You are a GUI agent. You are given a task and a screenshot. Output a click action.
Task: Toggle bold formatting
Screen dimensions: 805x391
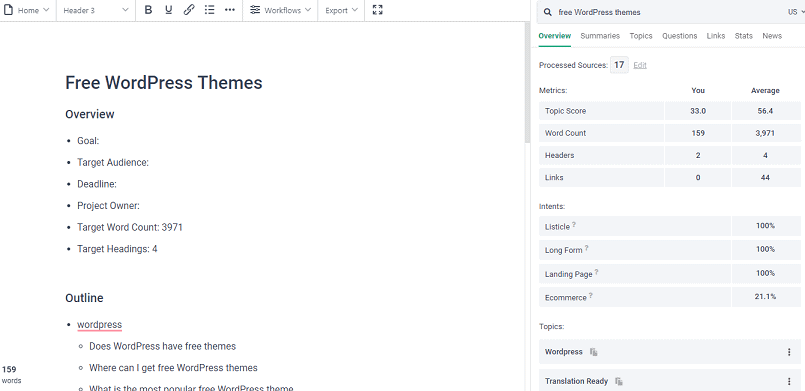[x=148, y=10]
